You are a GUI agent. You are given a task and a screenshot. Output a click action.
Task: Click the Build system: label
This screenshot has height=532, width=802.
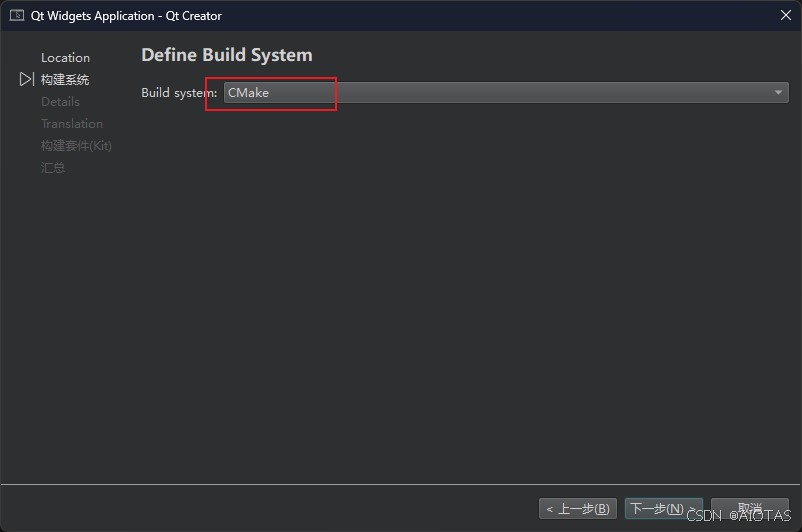[x=179, y=93]
